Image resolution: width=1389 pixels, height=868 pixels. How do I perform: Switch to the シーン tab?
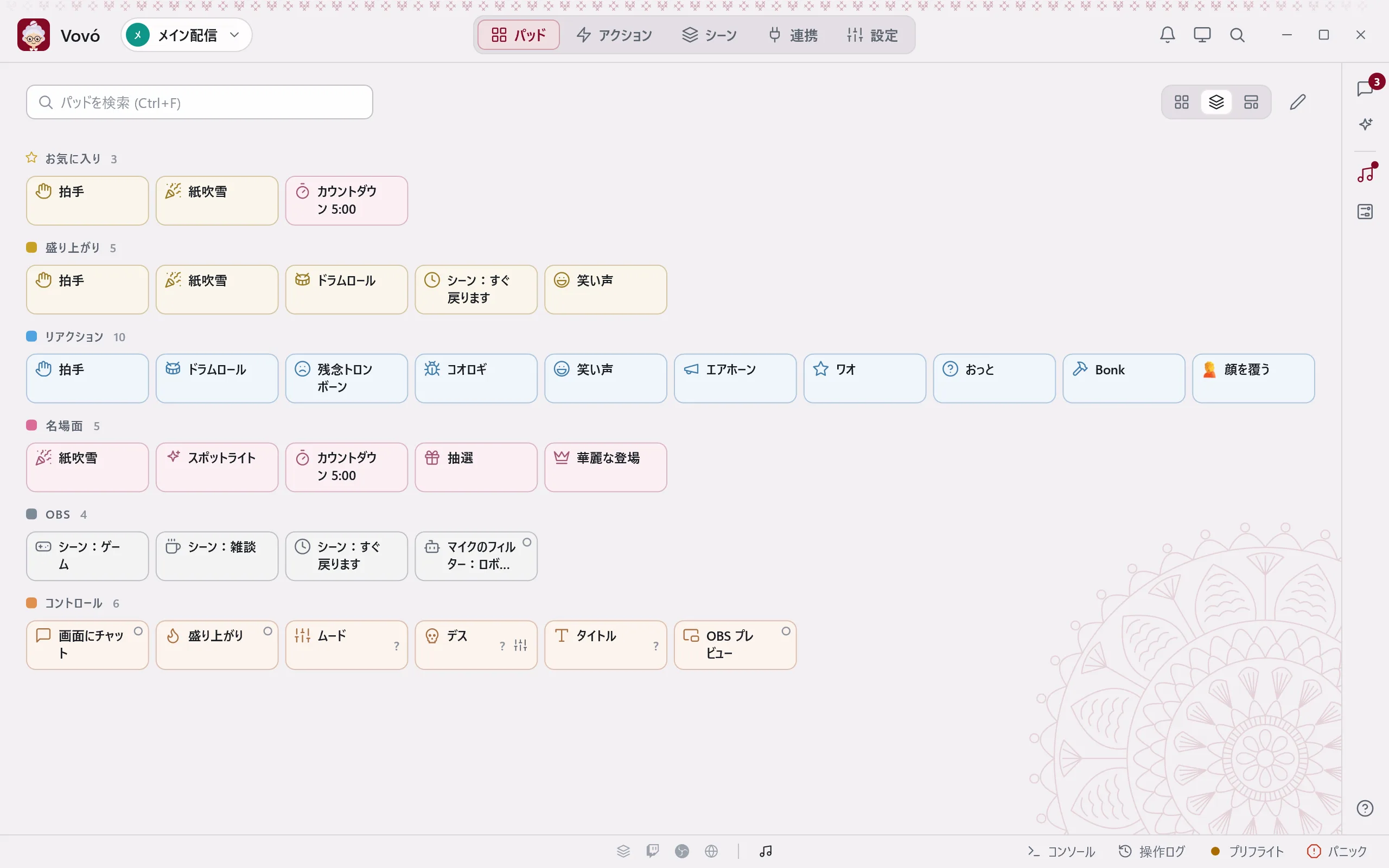710,35
